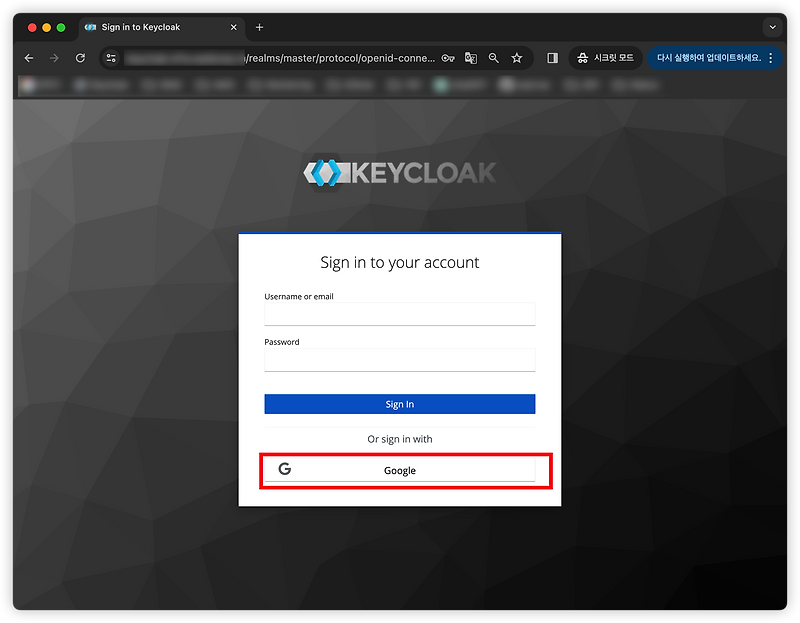Open the tab search chevron at top right

[773, 27]
